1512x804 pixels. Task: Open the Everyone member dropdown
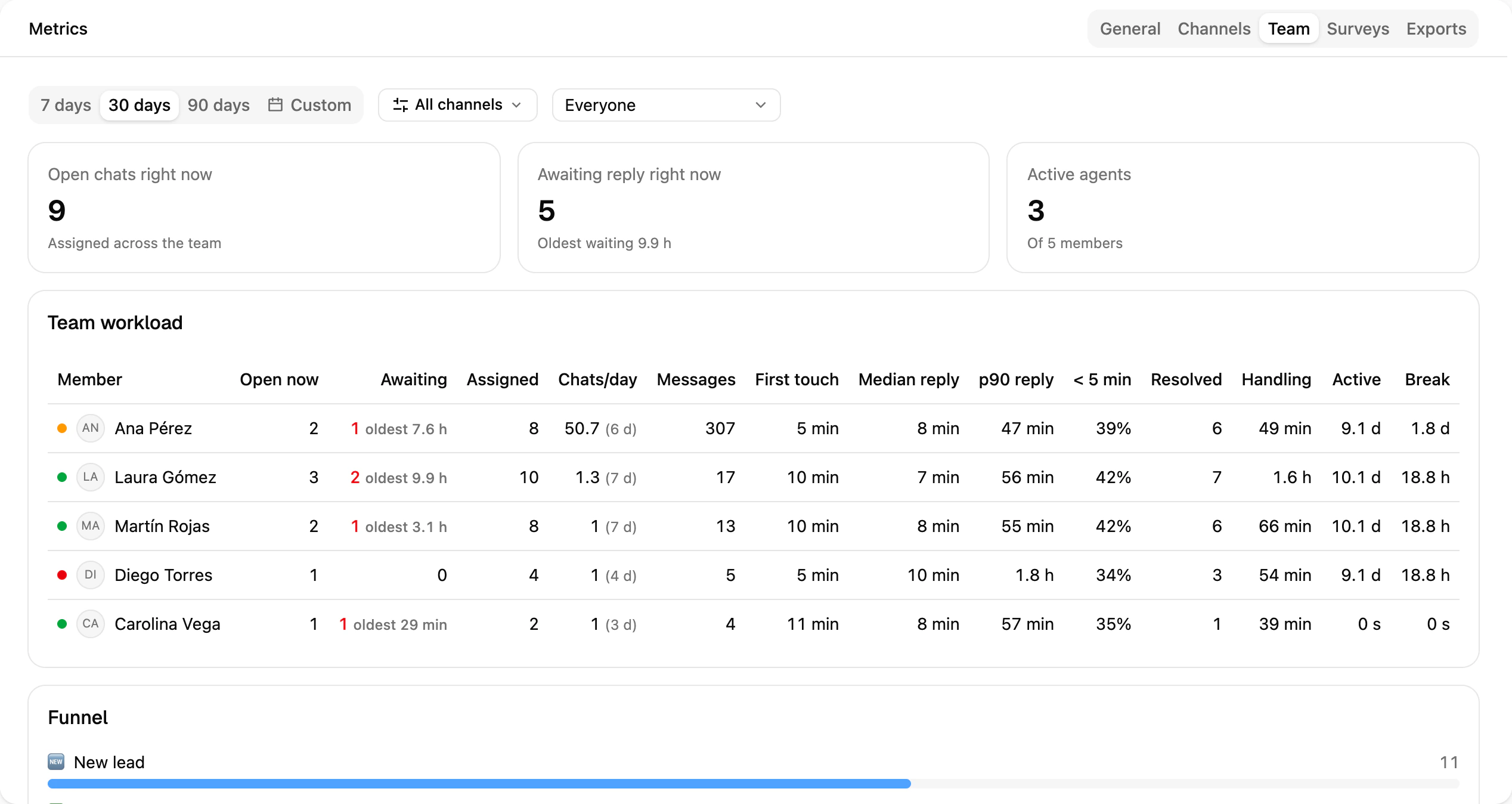[x=666, y=105]
